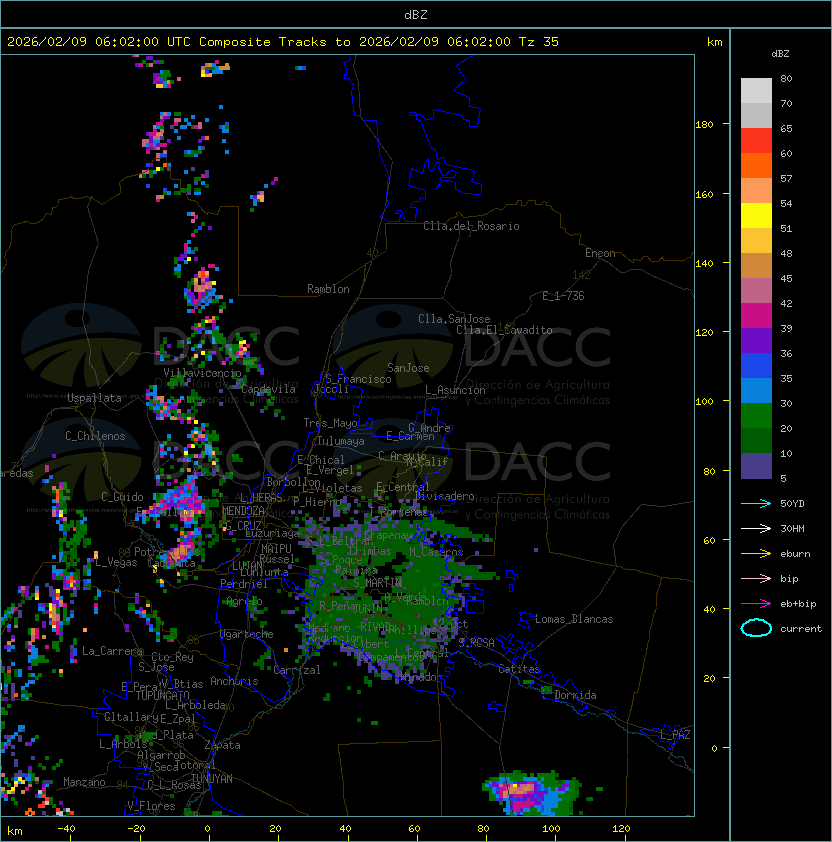The height and width of the screenshot is (842, 832).
Task: Select the magenta 42 dBZ legend swatch
Action: point(756,315)
